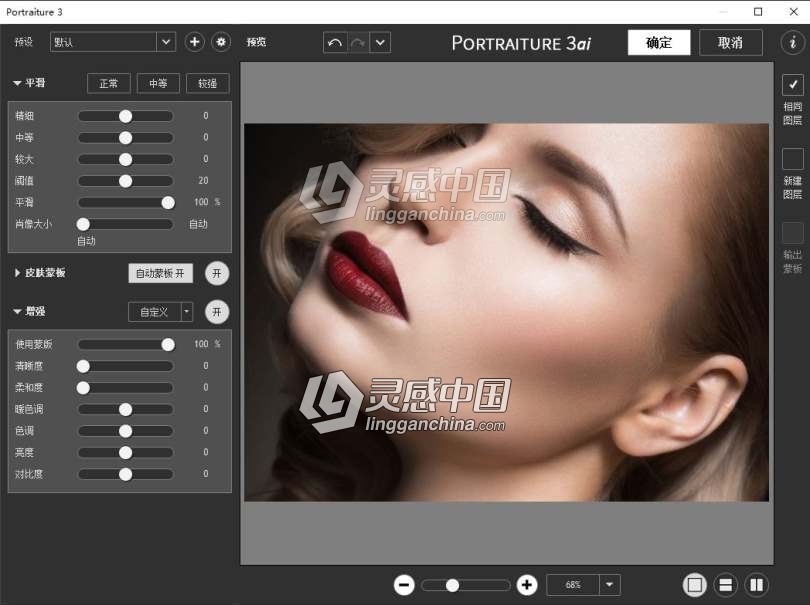Toggle 增强 on/off button

point(217,312)
